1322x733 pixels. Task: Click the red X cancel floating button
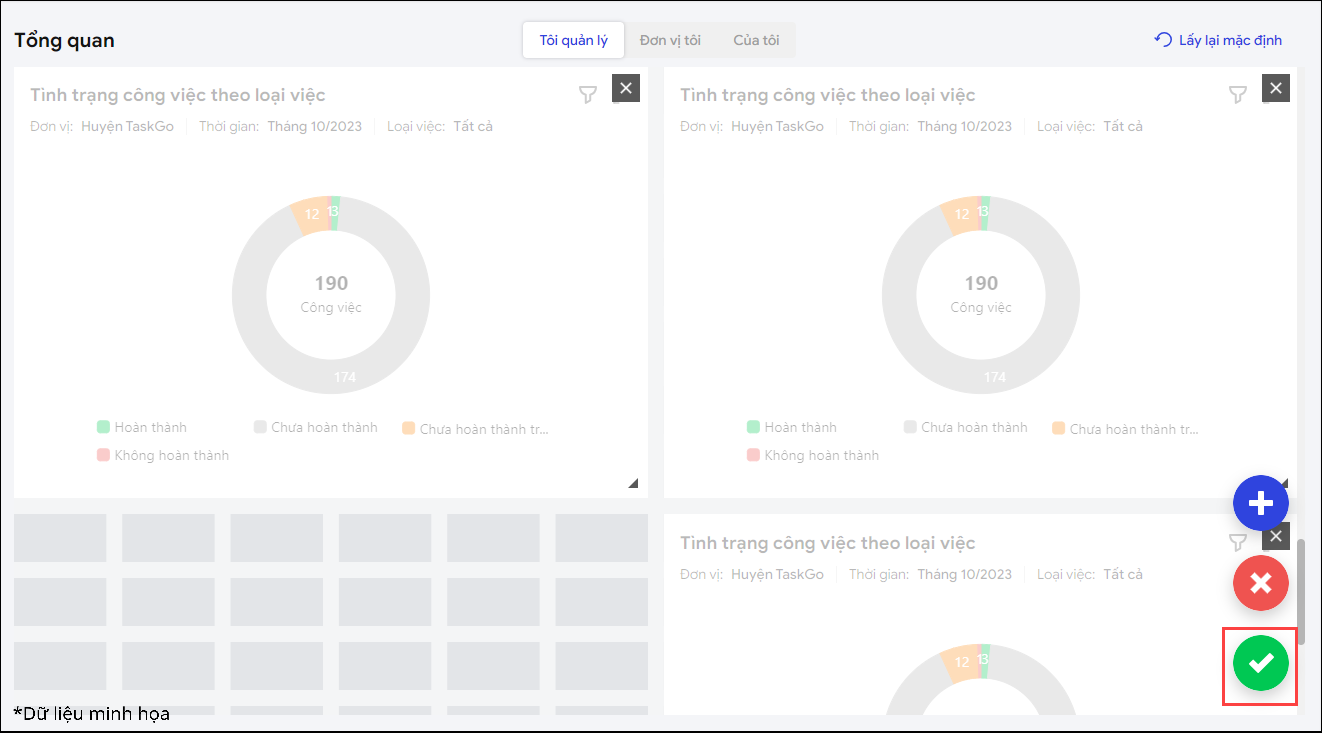click(x=1261, y=583)
